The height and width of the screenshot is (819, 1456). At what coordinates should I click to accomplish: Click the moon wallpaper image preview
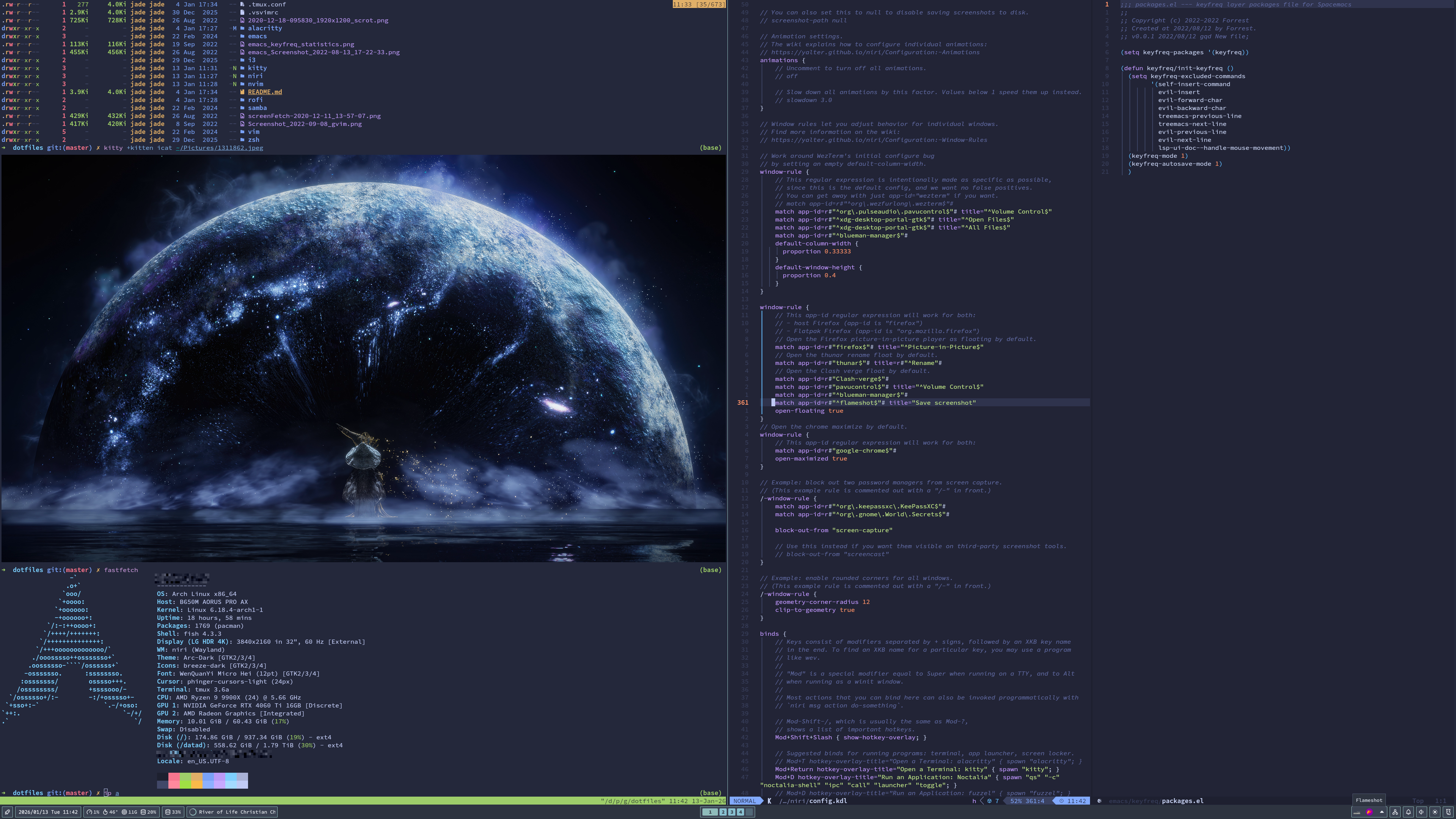click(363, 358)
